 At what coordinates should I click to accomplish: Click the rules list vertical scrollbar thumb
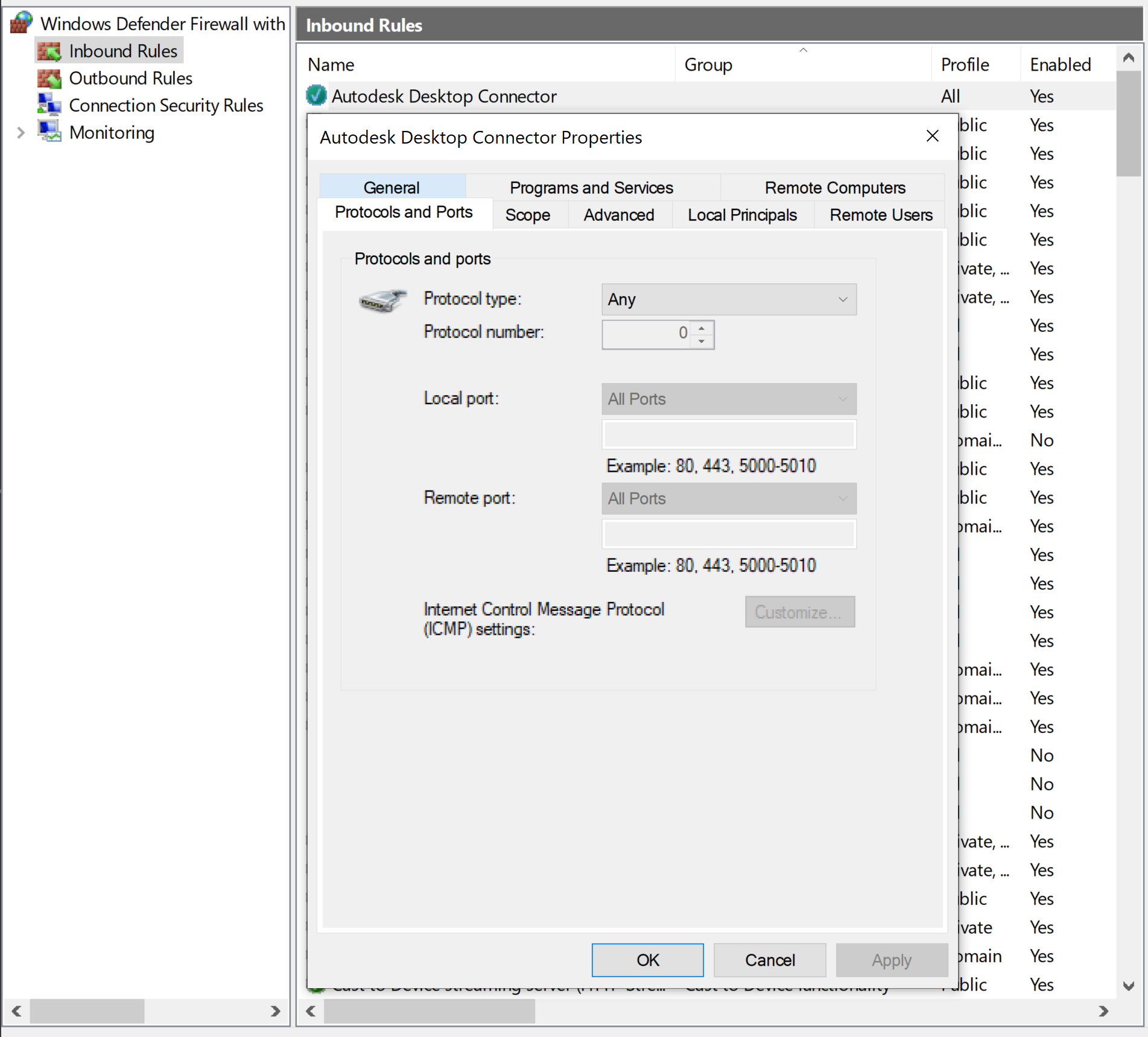[x=1128, y=124]
